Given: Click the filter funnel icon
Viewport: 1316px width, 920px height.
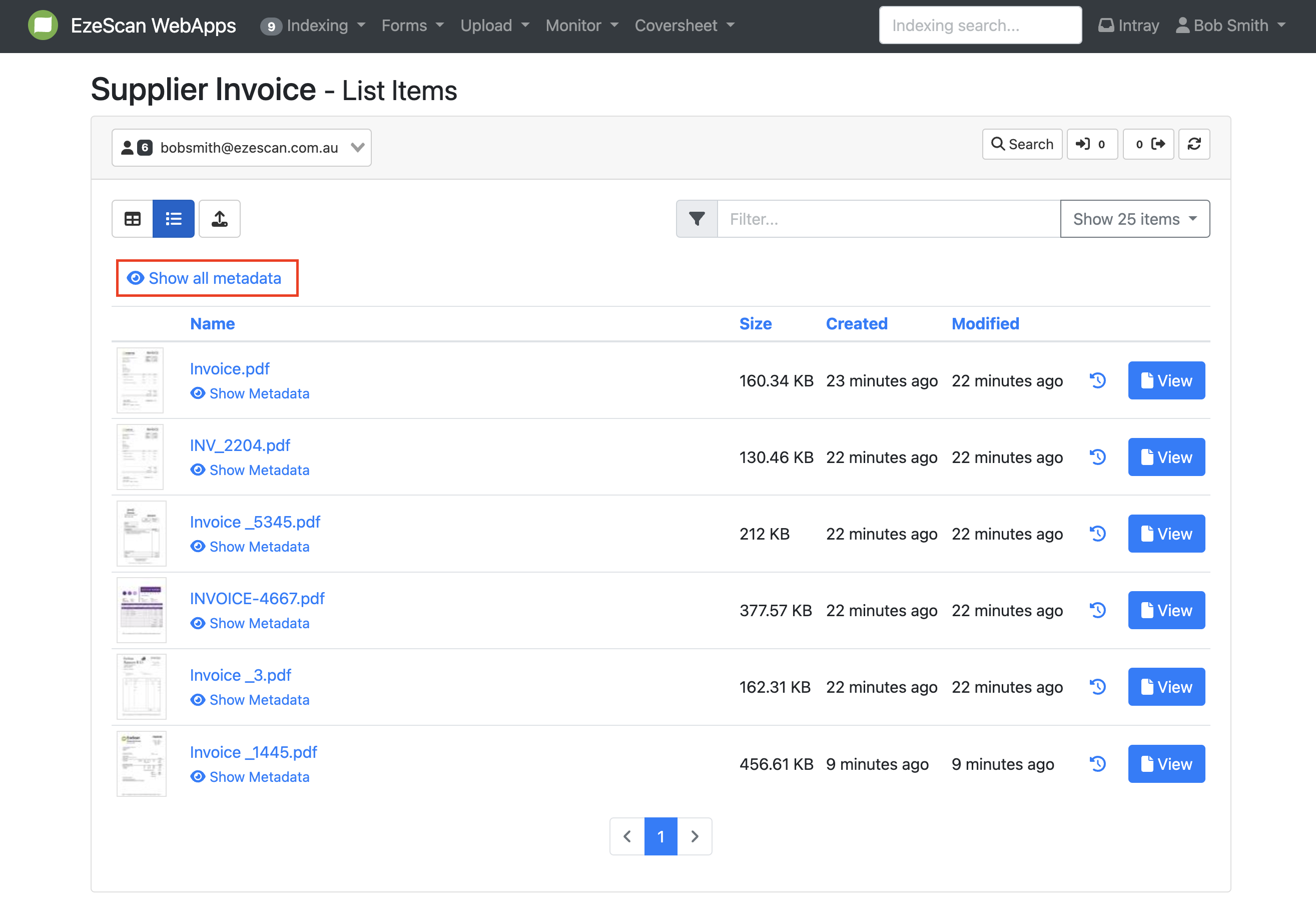Looking at the screenshot, I should click(697, 219).
